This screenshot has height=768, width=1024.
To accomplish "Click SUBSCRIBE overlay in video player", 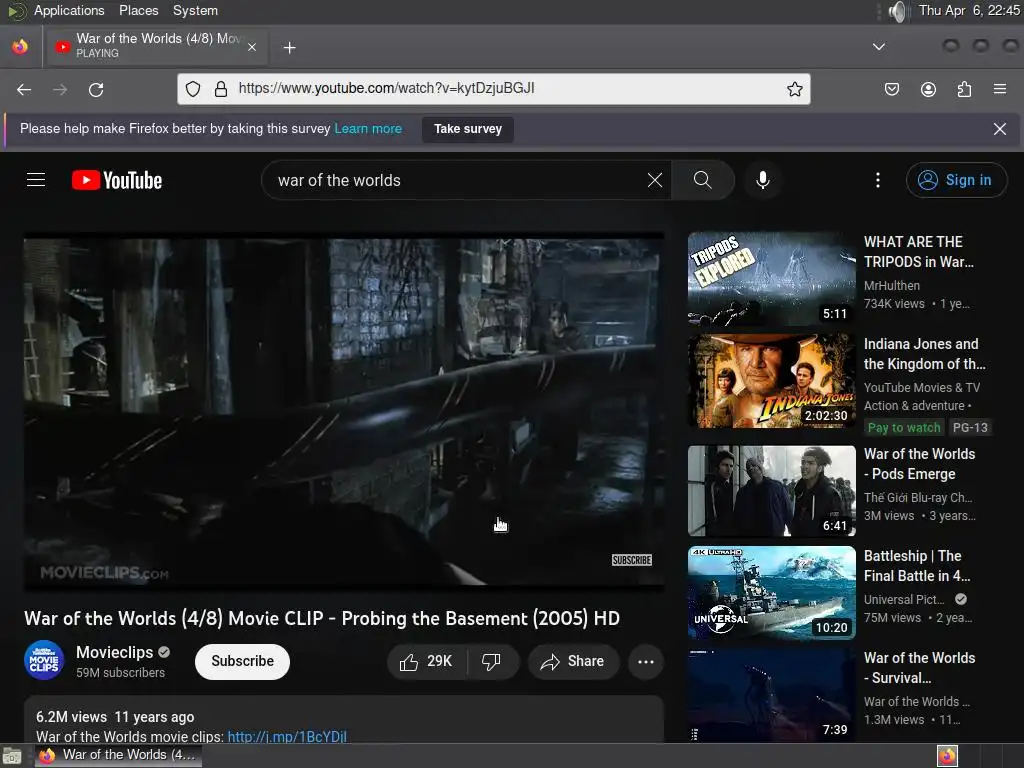I will point(632,560).
